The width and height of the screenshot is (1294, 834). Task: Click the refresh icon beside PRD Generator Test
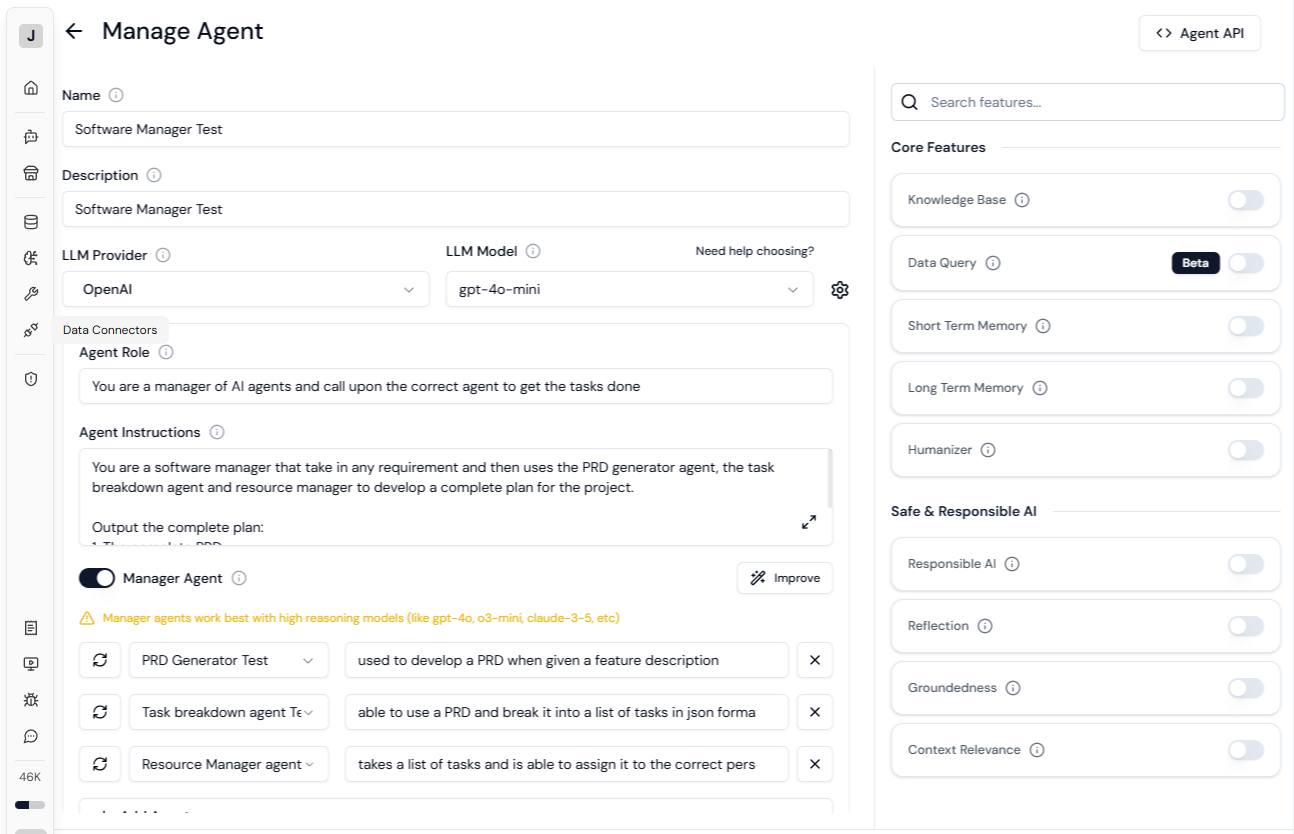pyautogui.click(x=99, y=660)
